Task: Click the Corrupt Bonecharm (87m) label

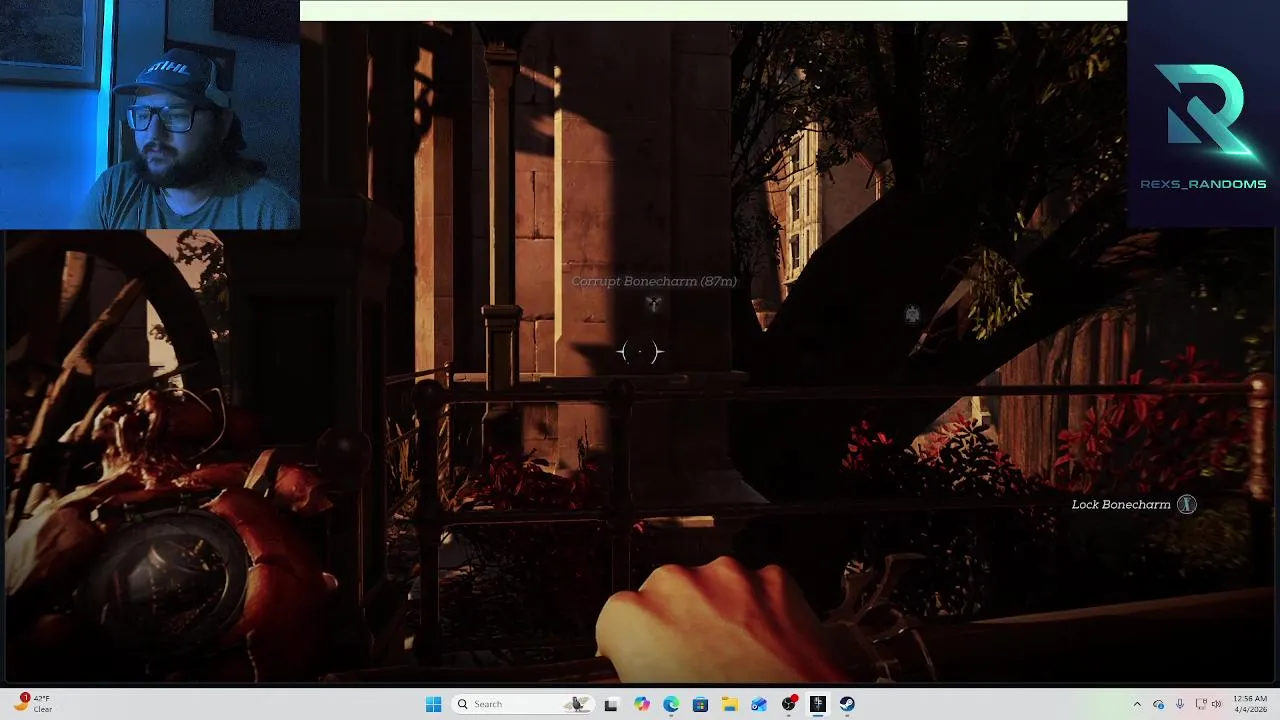Action: [x=654, y=282]
